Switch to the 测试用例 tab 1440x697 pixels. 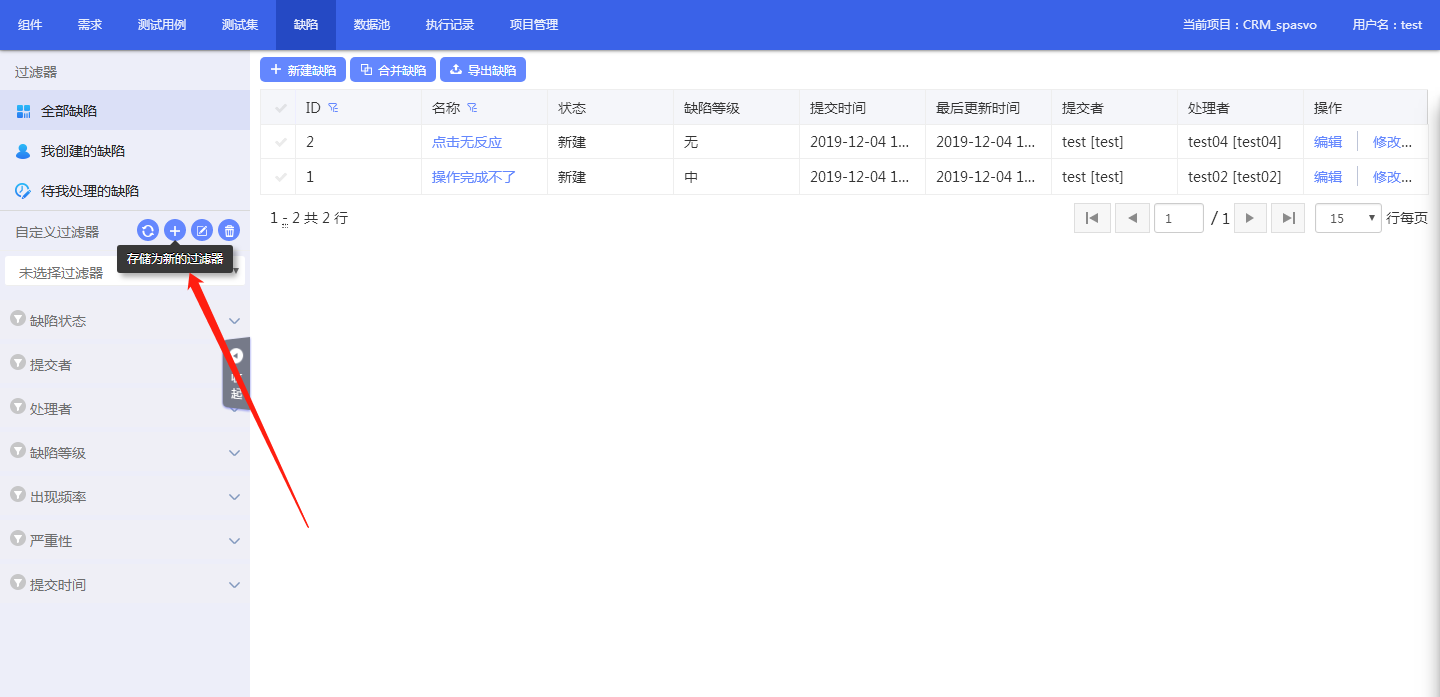(162, 25)
